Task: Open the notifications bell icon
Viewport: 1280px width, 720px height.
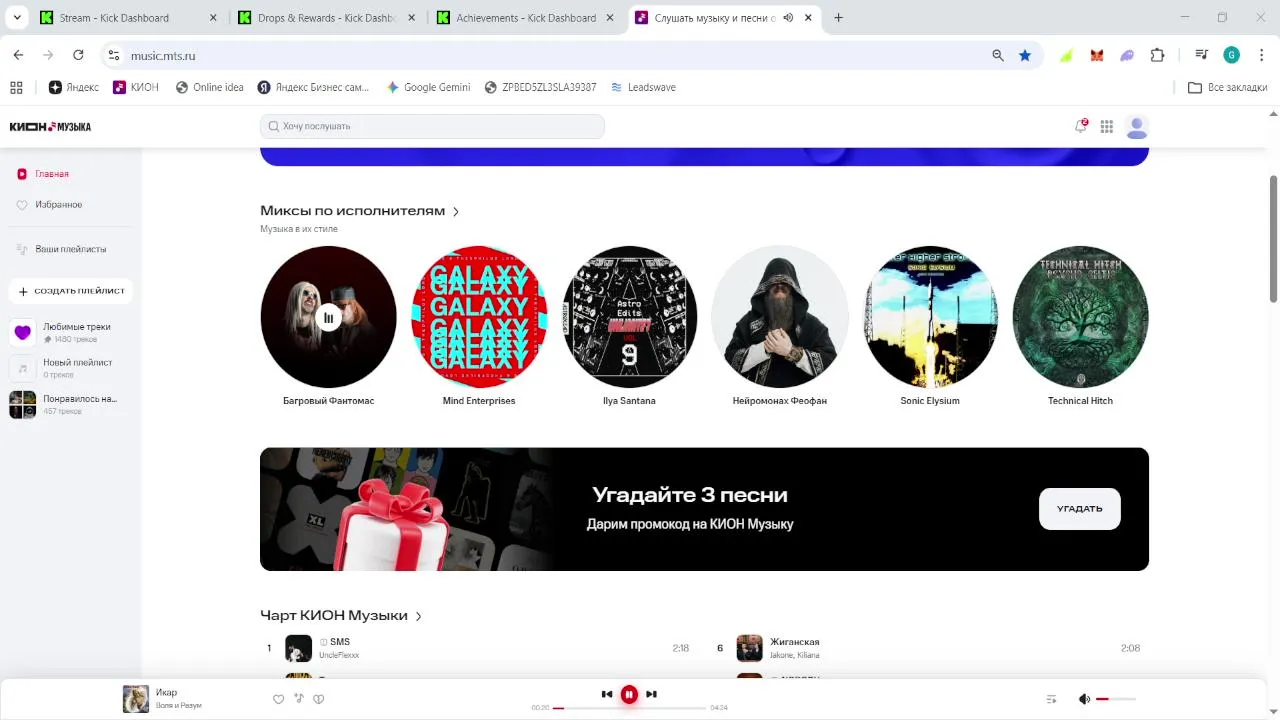Action: (1080, 126)
